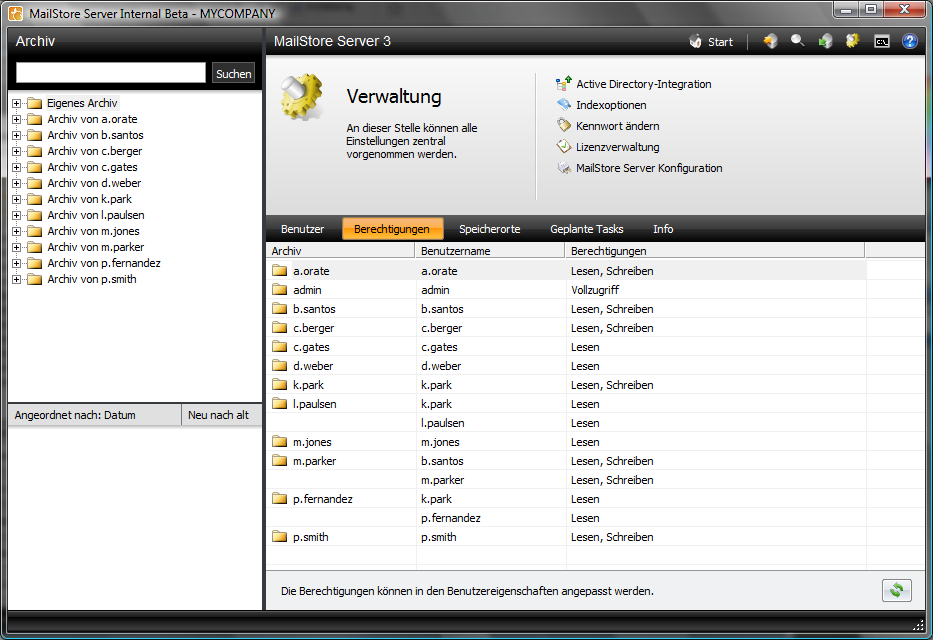Open the command console toolbar icon

click(x=881, y=42)
